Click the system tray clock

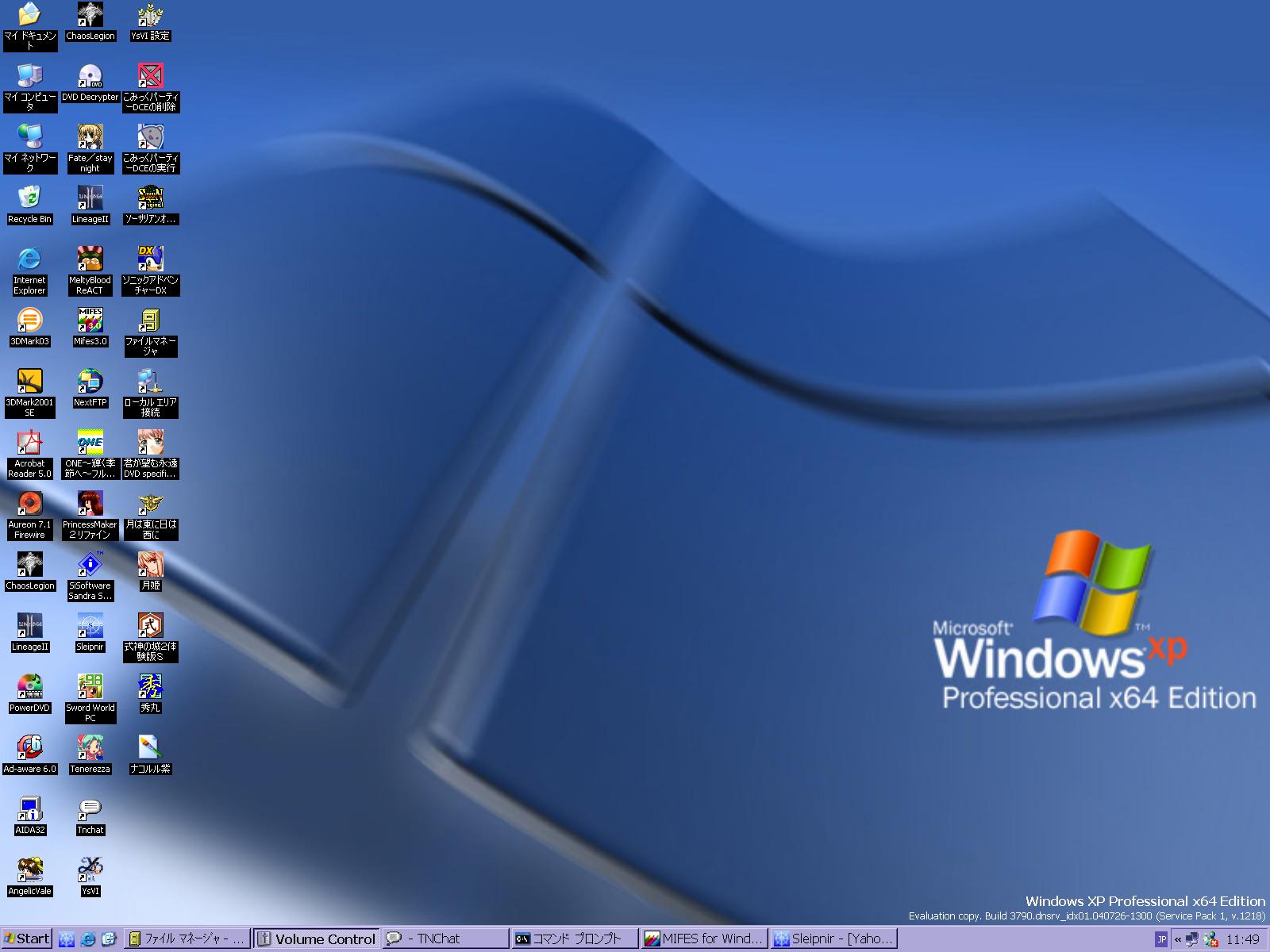point(1242,939)
